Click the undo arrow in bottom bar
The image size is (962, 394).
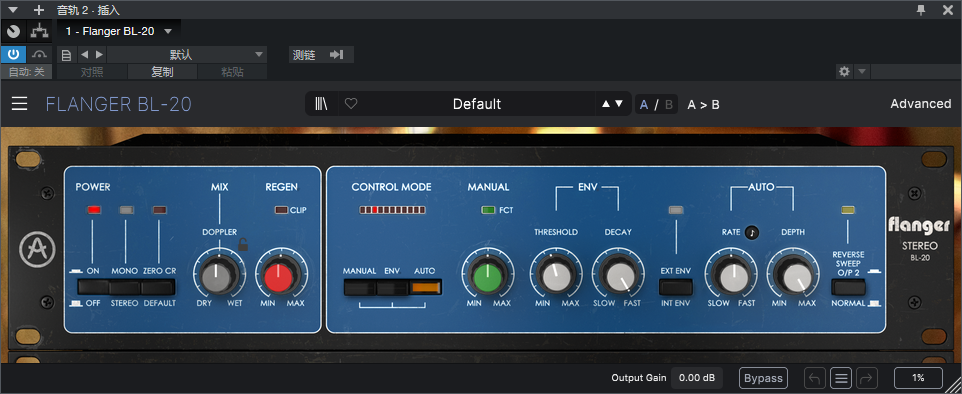[814, 378]
